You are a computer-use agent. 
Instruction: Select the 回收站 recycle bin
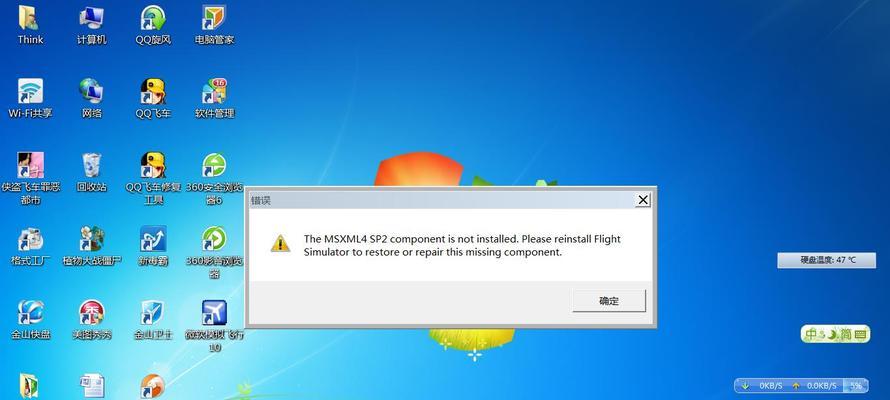91,172
